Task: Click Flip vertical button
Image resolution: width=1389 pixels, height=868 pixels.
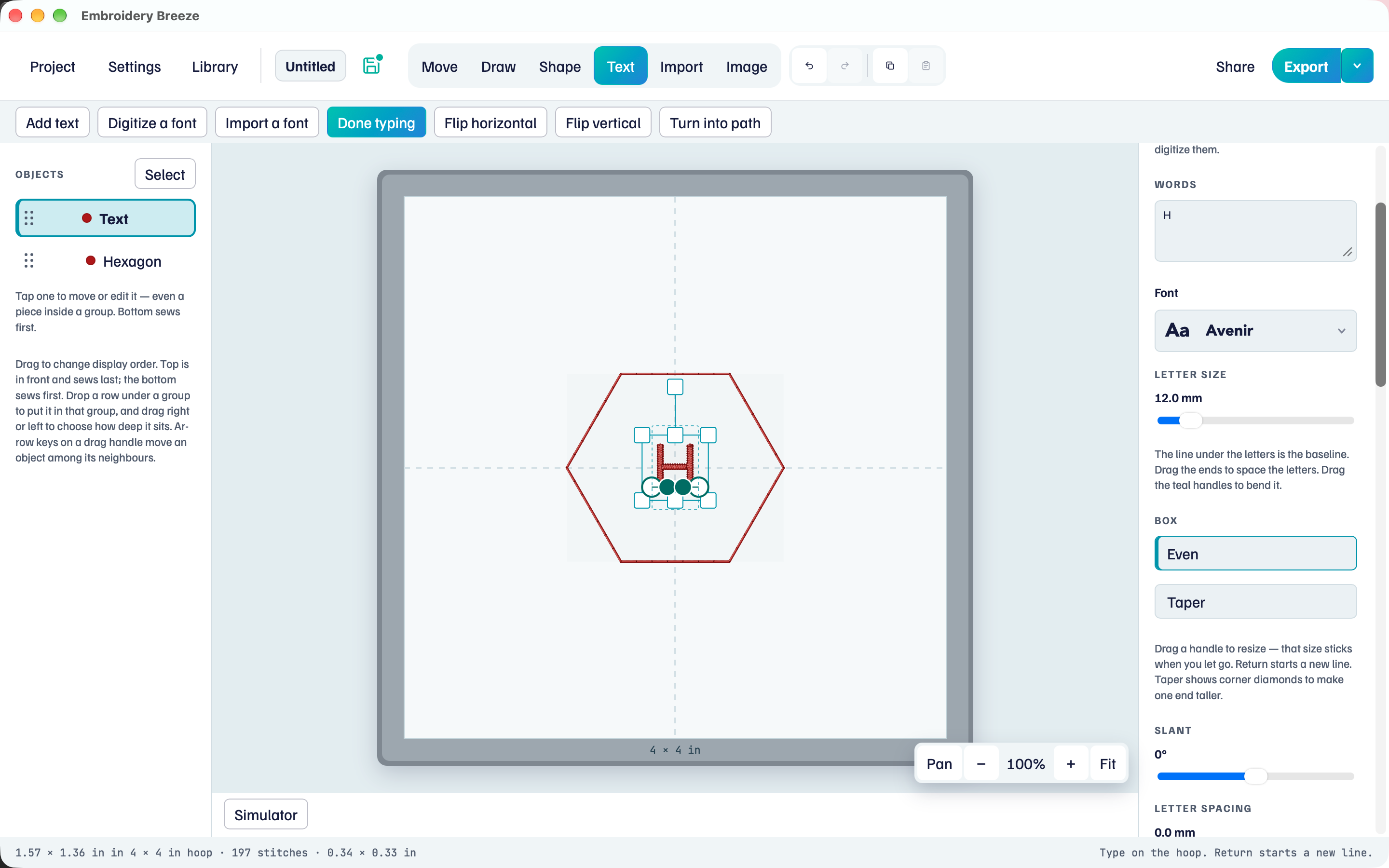Action: click(x=603, y=122)
